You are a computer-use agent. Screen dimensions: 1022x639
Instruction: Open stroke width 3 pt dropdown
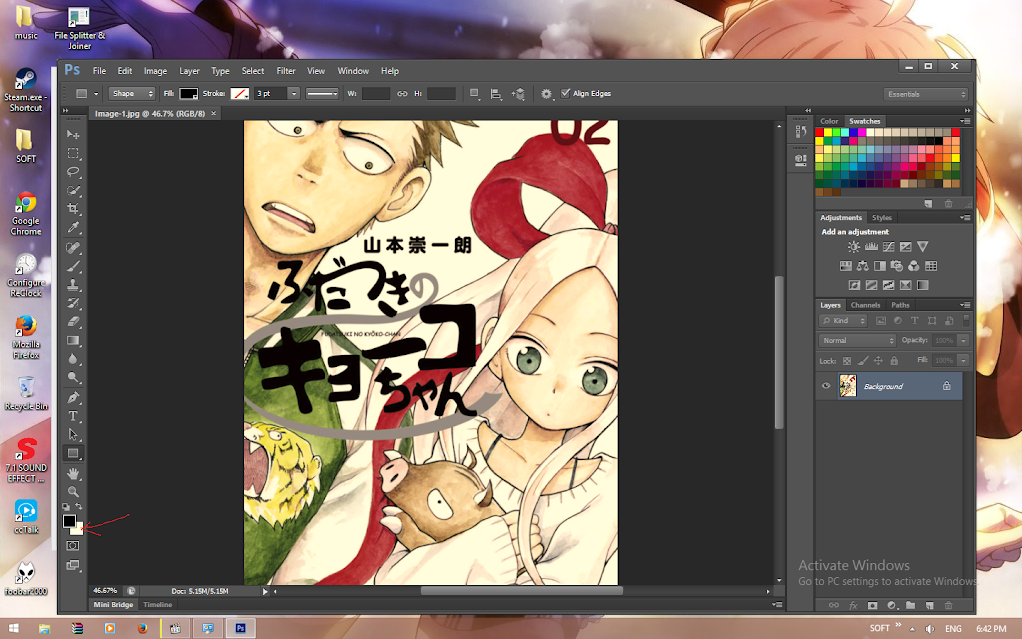293,94
